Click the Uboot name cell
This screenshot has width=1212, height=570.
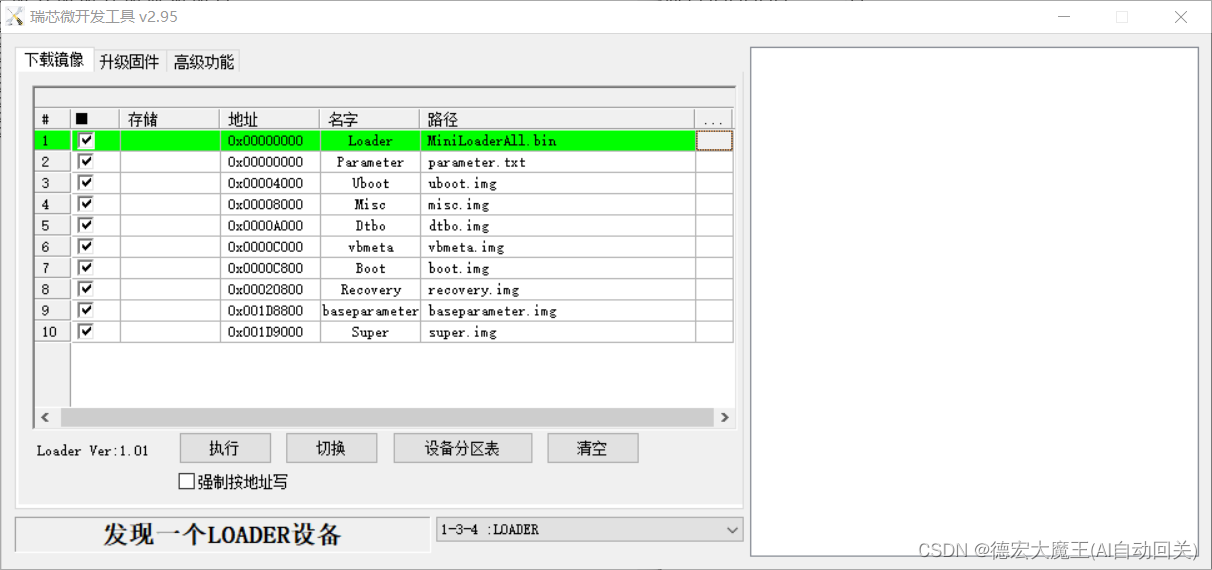point(370,183)
